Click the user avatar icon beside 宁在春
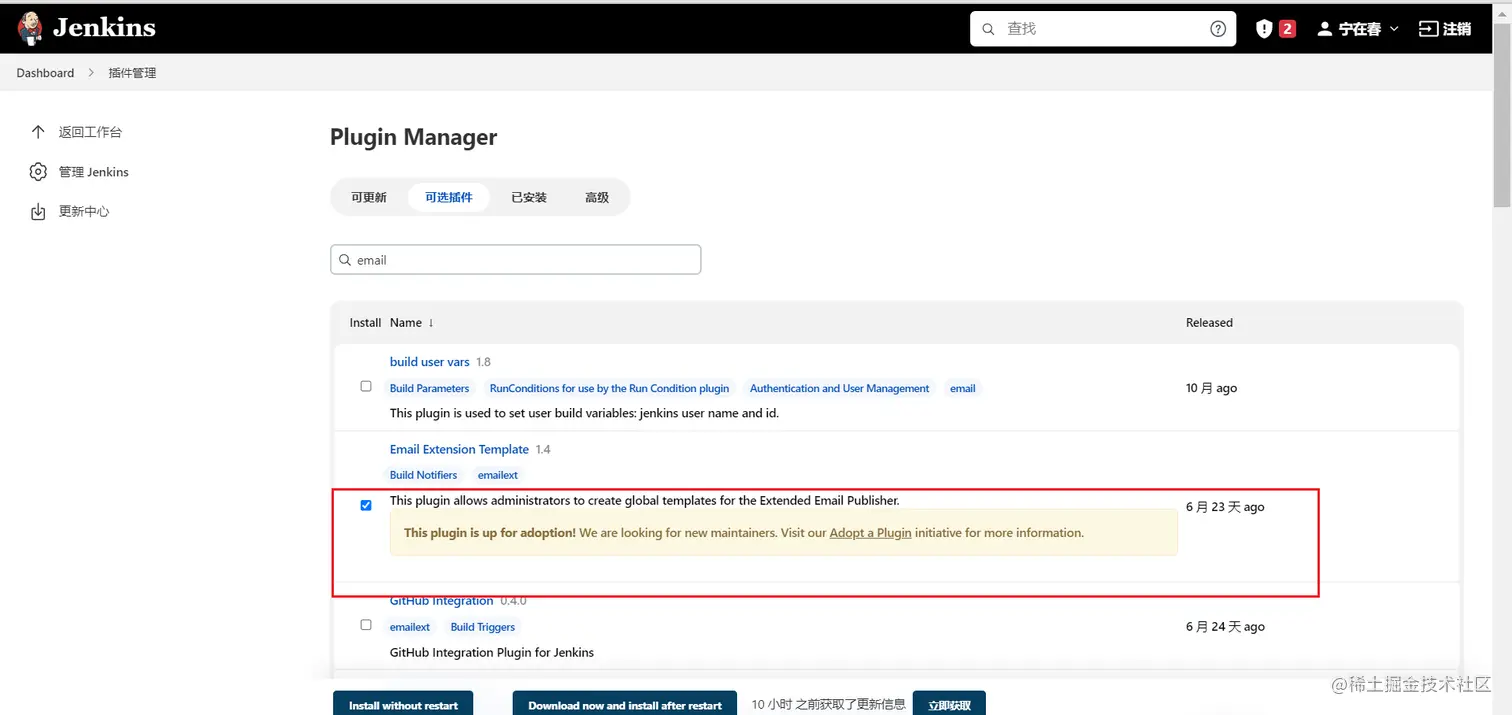This screenshot has height=715, width=1512. coord(1325,29)
